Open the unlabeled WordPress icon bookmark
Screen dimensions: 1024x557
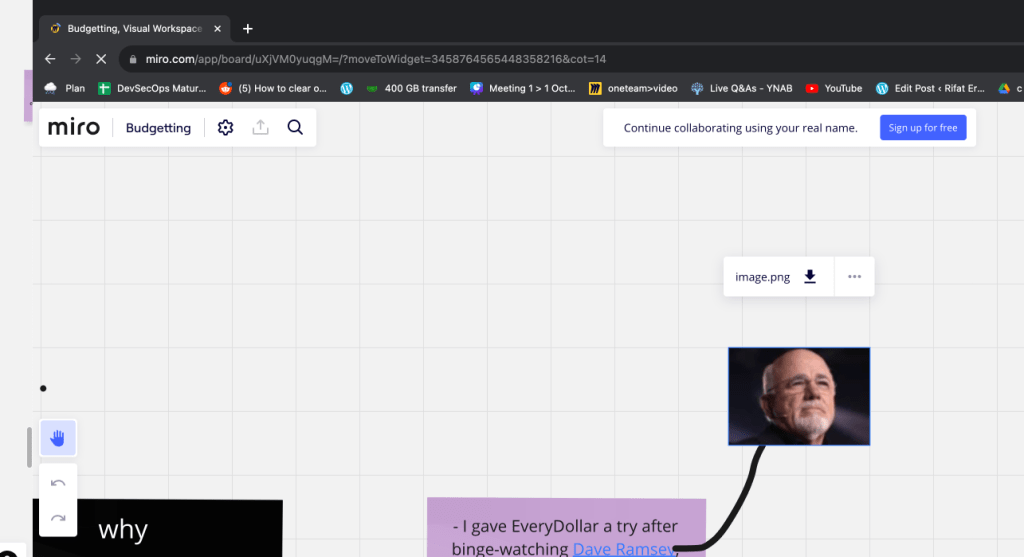click(x=347, y=88)
